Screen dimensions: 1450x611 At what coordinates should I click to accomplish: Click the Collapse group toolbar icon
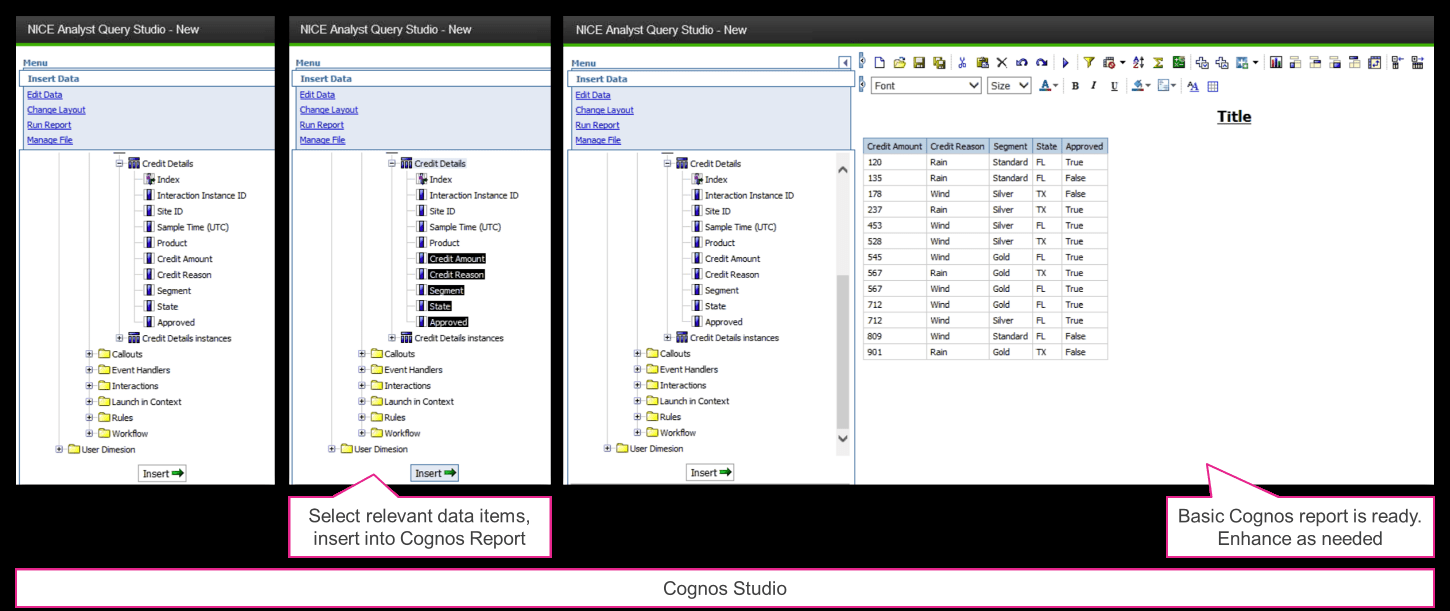coord(1397,62)
